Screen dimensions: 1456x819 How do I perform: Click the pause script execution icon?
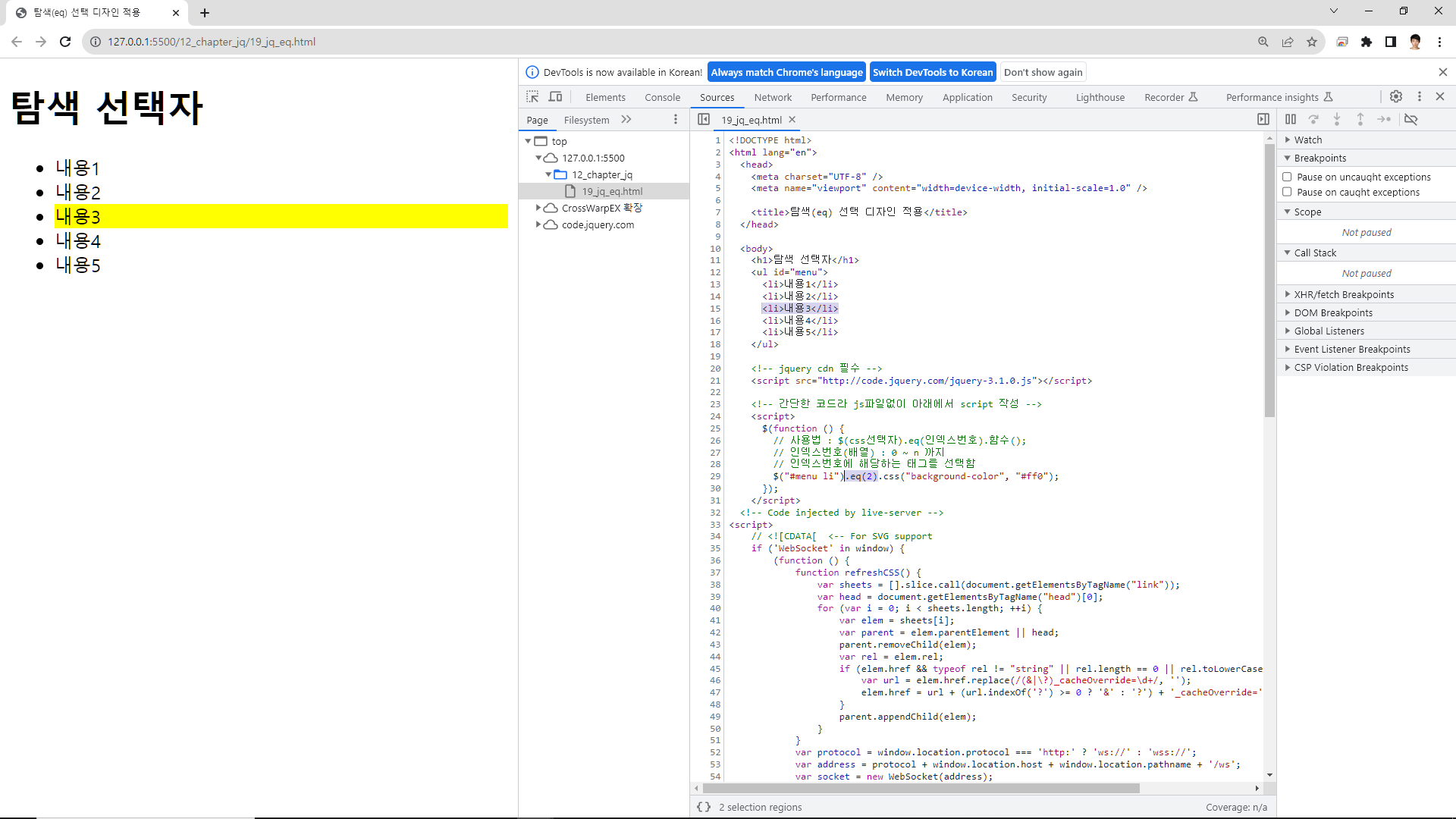(x=1290, y=119)
